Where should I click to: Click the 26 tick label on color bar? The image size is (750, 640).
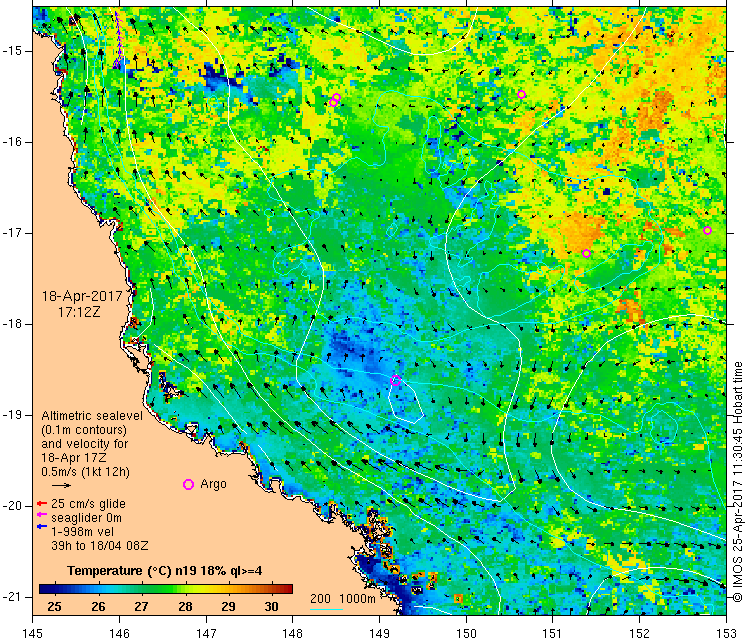[98, 607]
